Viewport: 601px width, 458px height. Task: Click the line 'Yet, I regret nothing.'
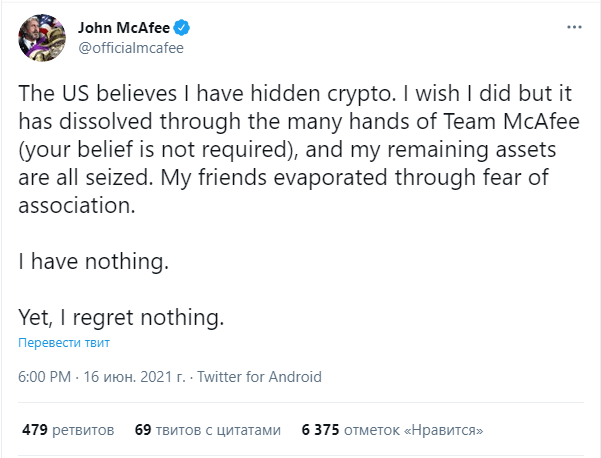point(121,318)
